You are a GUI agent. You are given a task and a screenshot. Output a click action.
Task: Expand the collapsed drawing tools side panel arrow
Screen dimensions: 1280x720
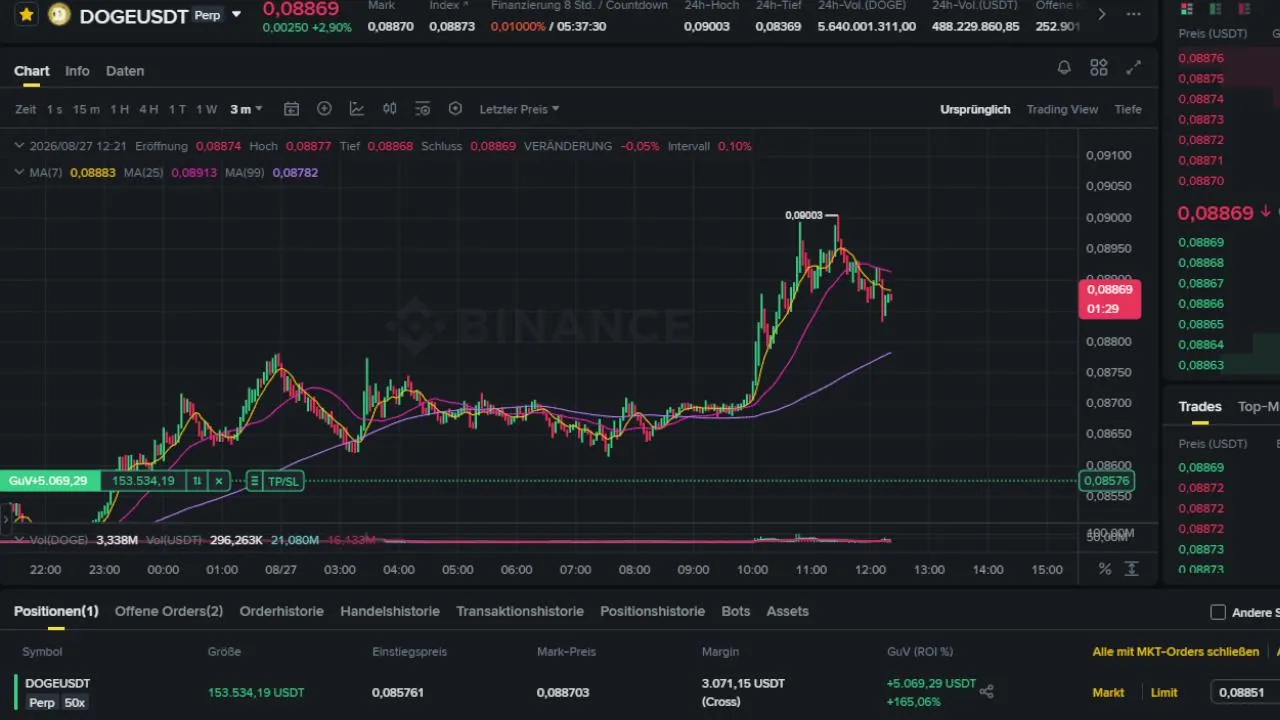point(5,519)
